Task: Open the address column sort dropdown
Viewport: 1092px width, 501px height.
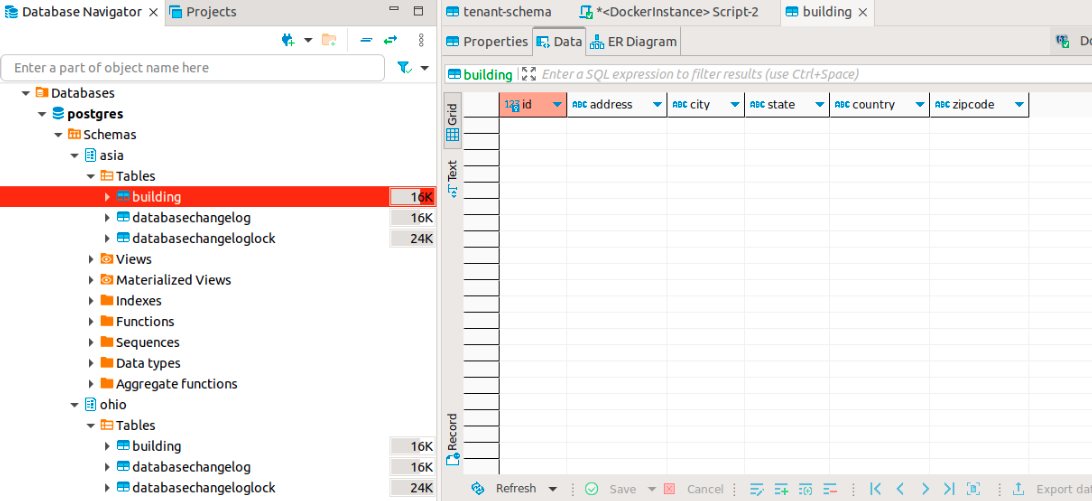Action: click(x=657, y=105)
